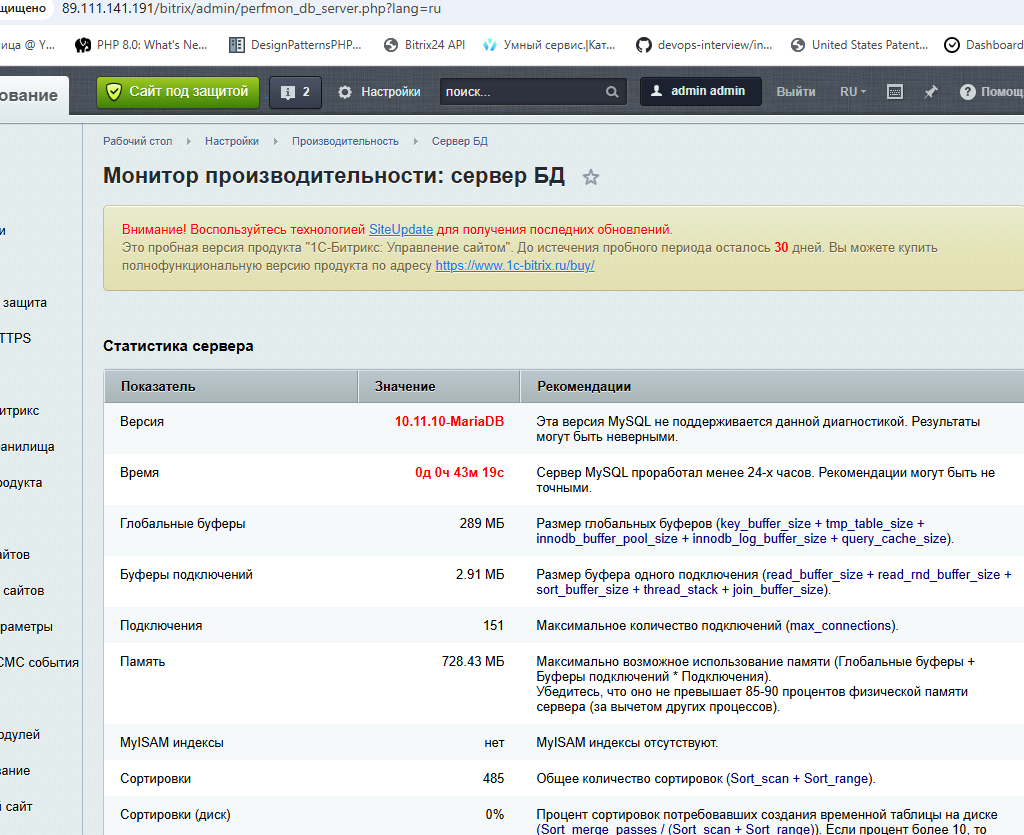Open the keyboard hotkeys icon in the header
The image size is (1024, 835).
click(895, 91)
